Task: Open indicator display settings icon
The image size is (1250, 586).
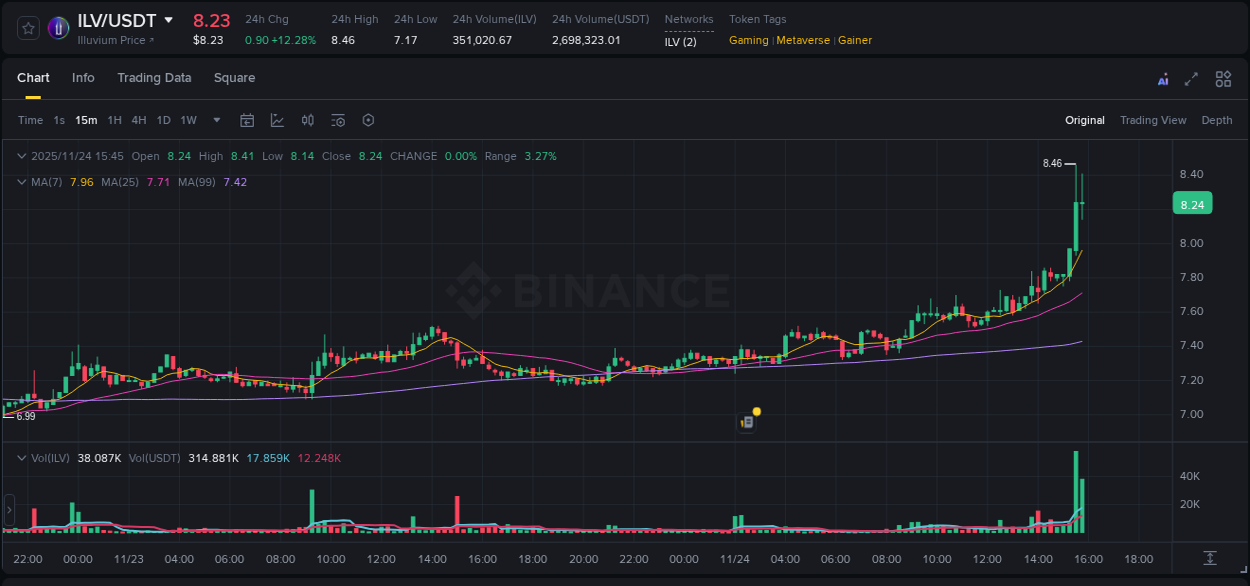Action: click(x=338, y=119)
